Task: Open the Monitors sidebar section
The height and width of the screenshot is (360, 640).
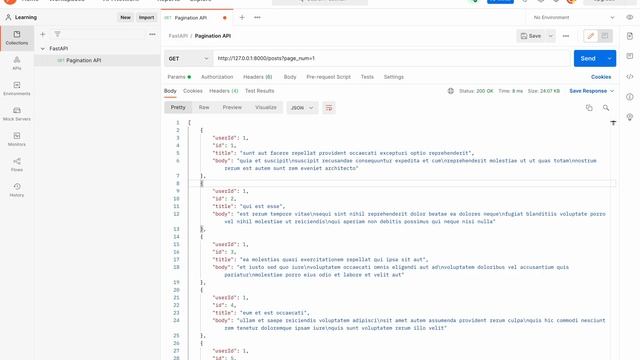Action: (17, 139)
